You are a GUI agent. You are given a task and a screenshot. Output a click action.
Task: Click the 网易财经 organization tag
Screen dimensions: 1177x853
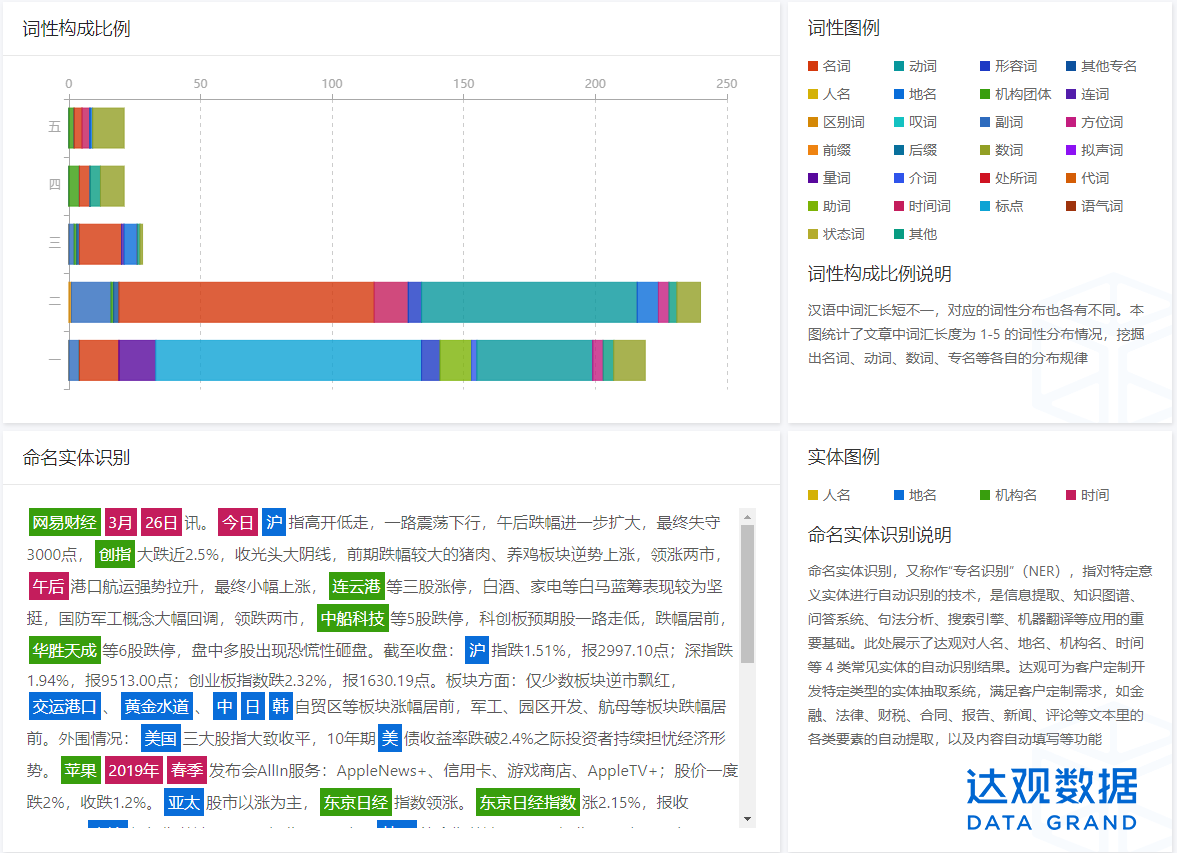64,522
